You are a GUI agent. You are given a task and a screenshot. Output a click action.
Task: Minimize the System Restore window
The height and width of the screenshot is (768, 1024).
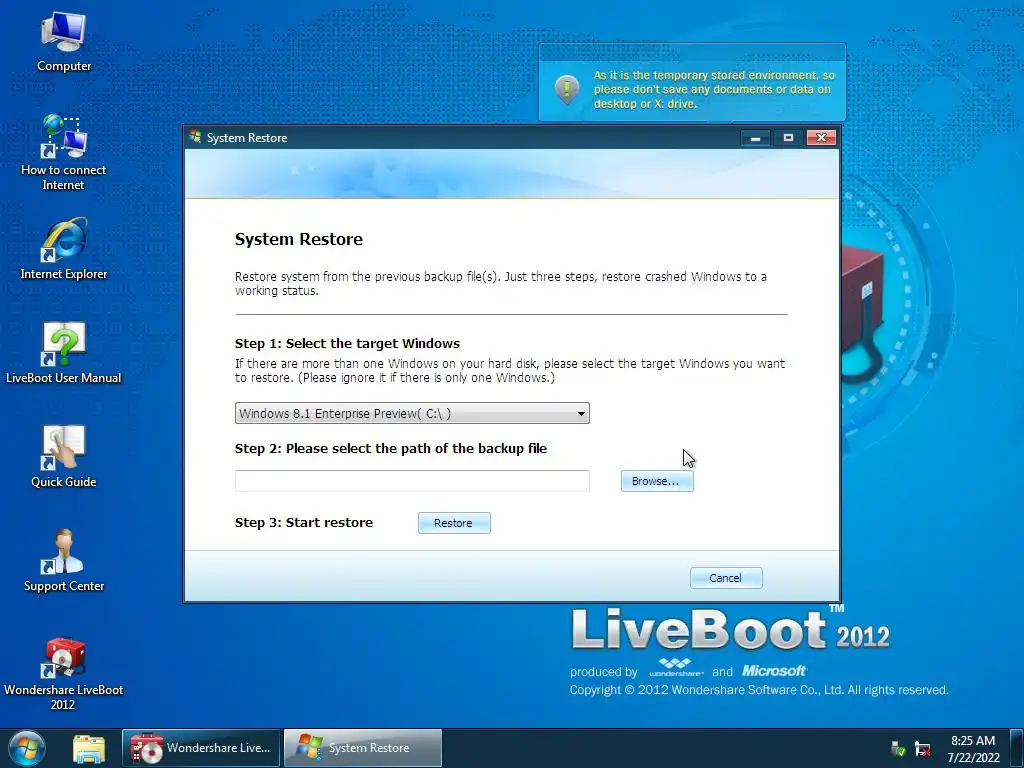point(756,138)
